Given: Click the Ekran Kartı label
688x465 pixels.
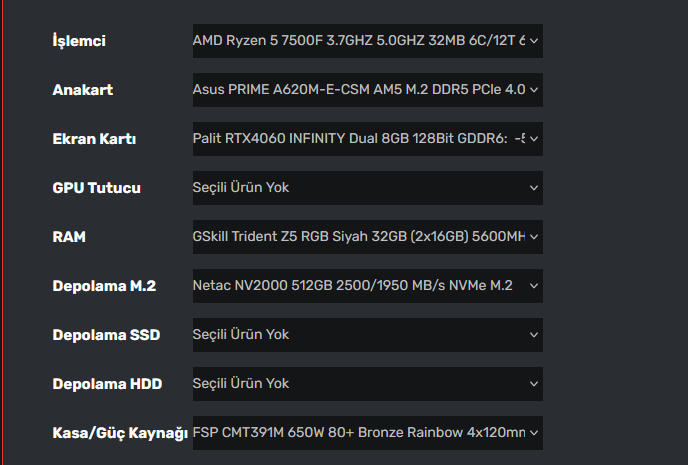Looking at the screenshot, I should pyautogui.click(x=94, y=139).
